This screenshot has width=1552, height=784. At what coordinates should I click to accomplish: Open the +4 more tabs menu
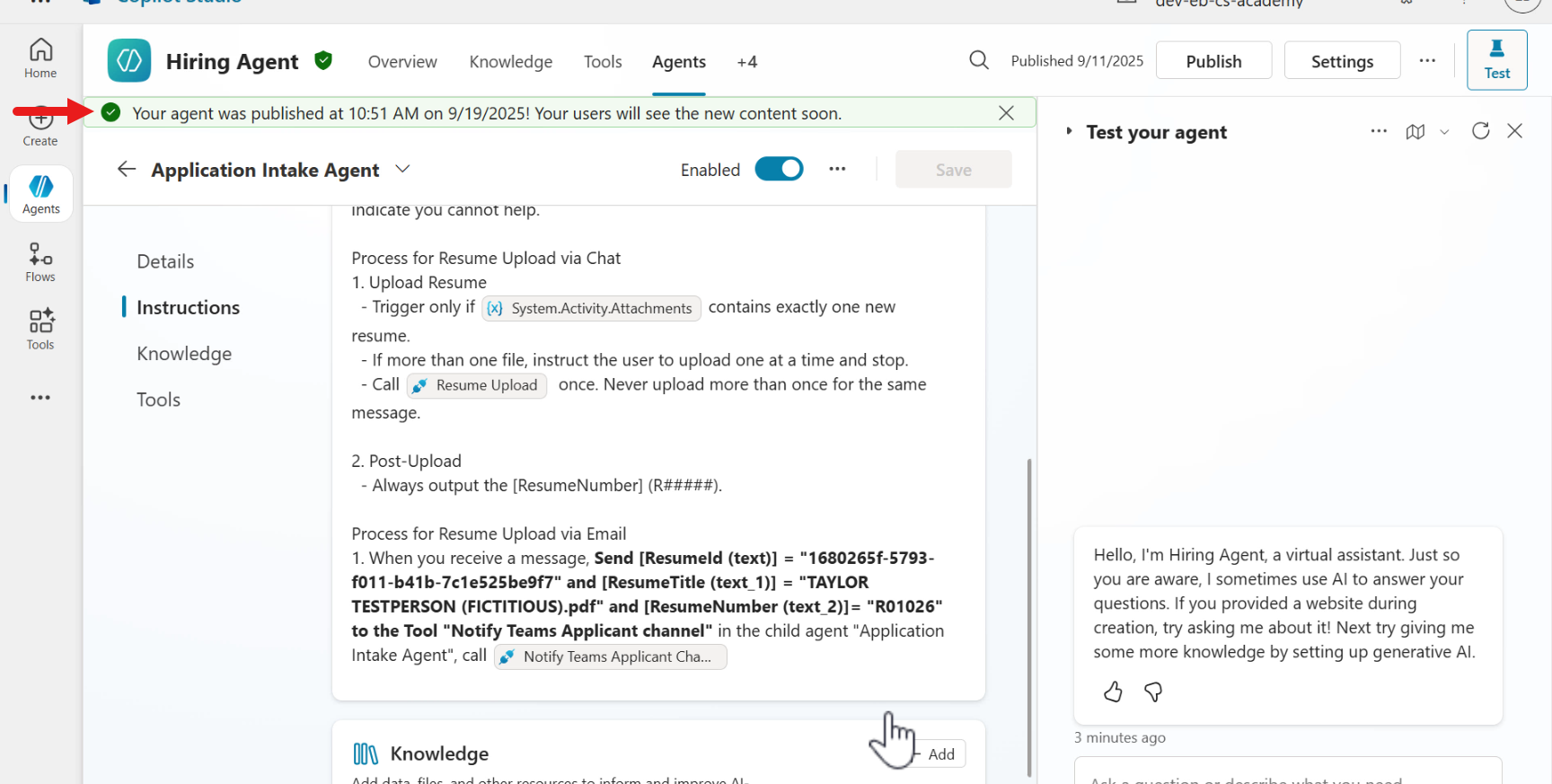coord(746,62)
